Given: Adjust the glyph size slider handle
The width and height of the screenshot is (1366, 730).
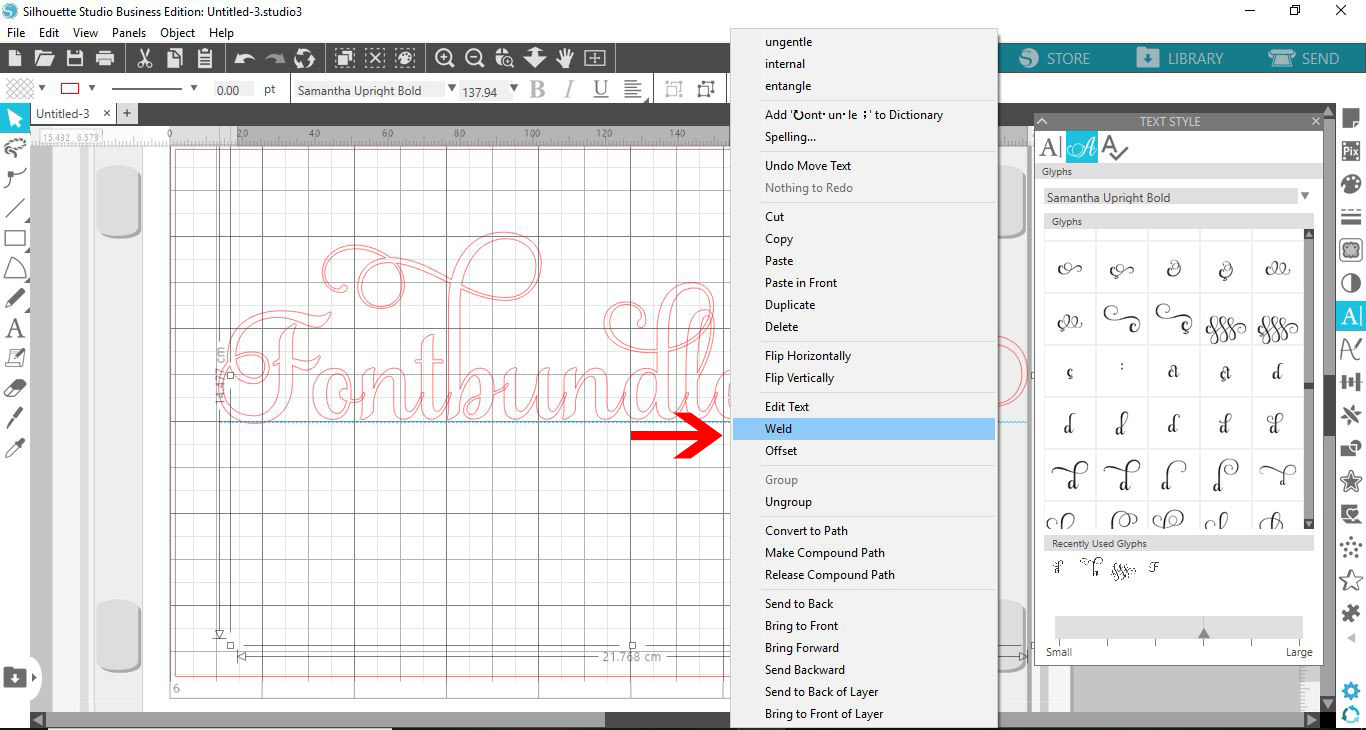Looking at the screenshot, I should pyautogui.click(x=1204, y=632).
